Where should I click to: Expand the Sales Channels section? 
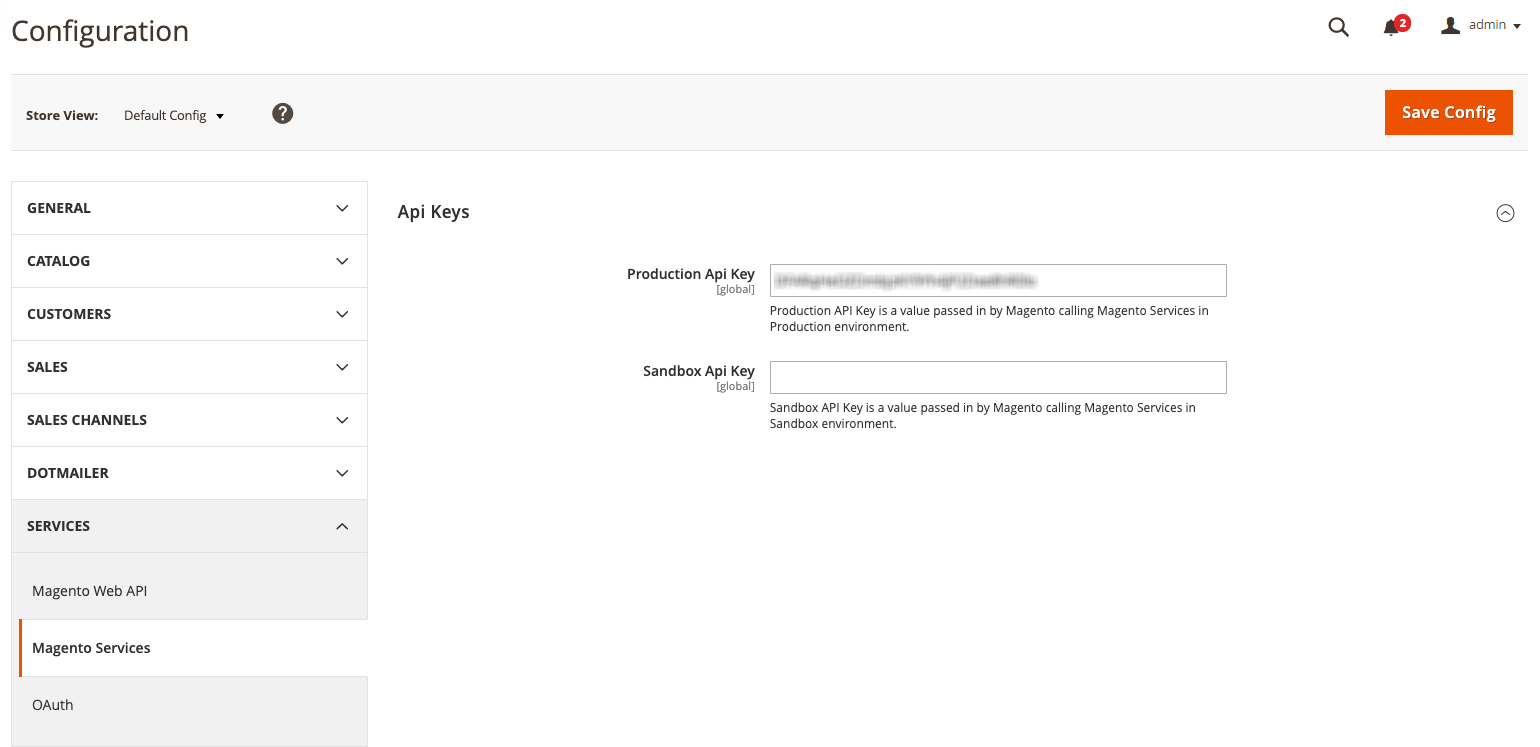pos(189,420)
